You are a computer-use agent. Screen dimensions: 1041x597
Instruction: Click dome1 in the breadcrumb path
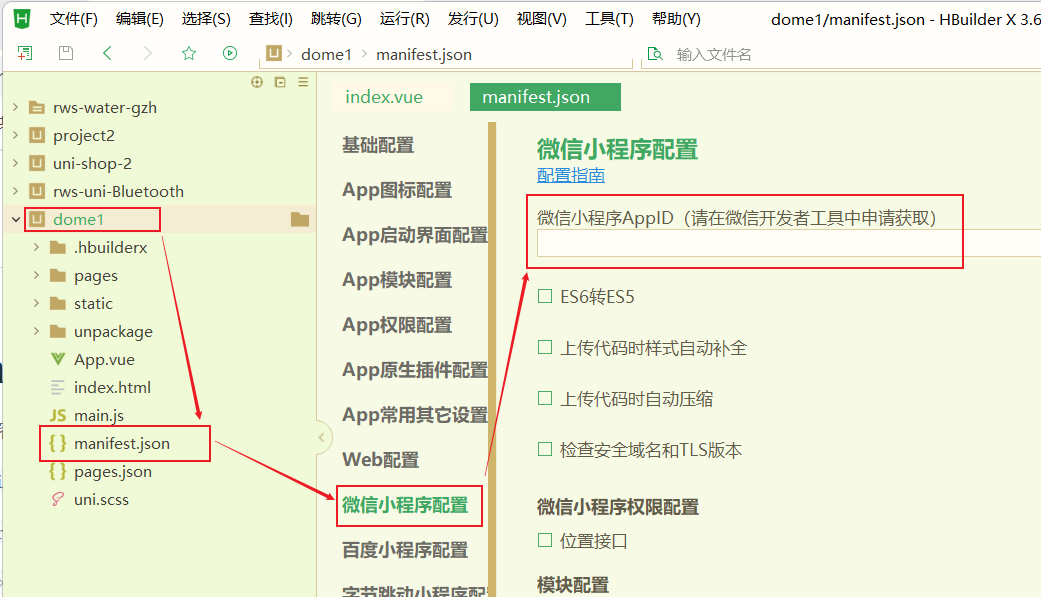tap(326, 54)
